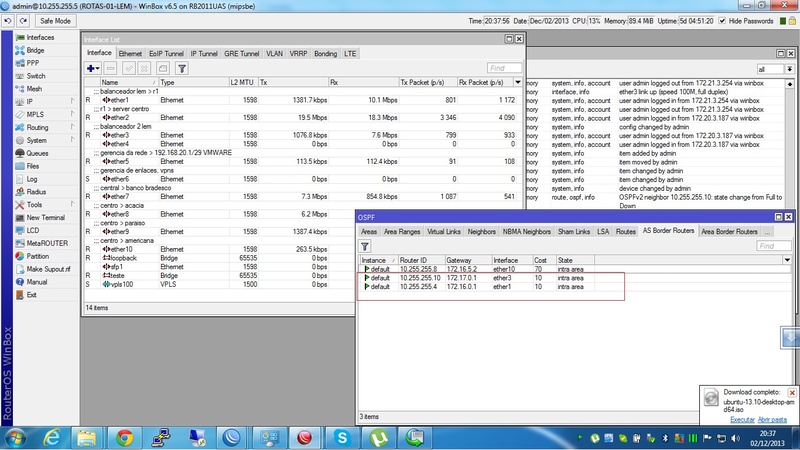Switch to the VLAN tab
Viewport: 800px width, 450px height.
point(273,52)
